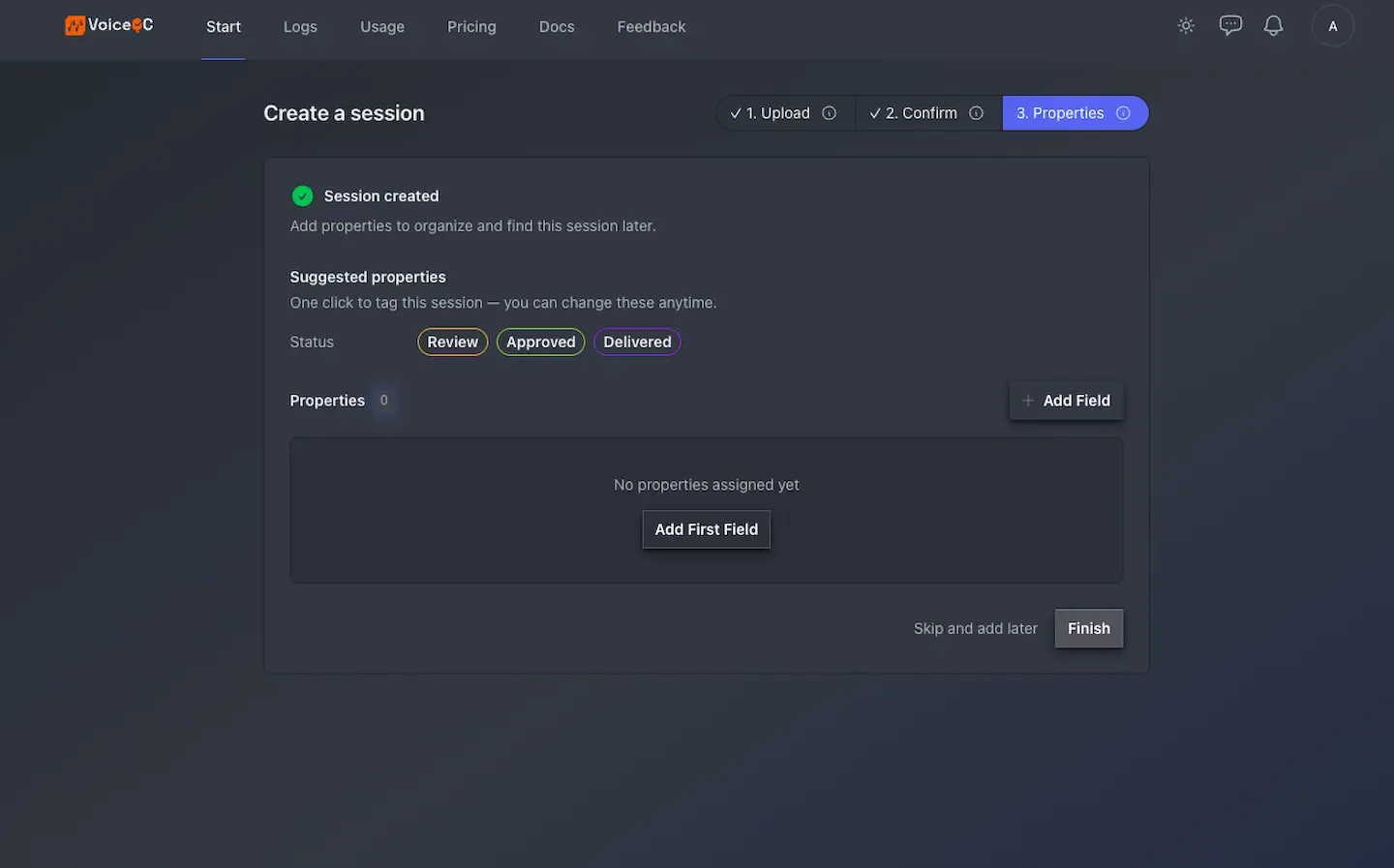This screenshot has width=1394, height=868.
Task: Switch to the Usage tab
Action: (x=382, y=27)
